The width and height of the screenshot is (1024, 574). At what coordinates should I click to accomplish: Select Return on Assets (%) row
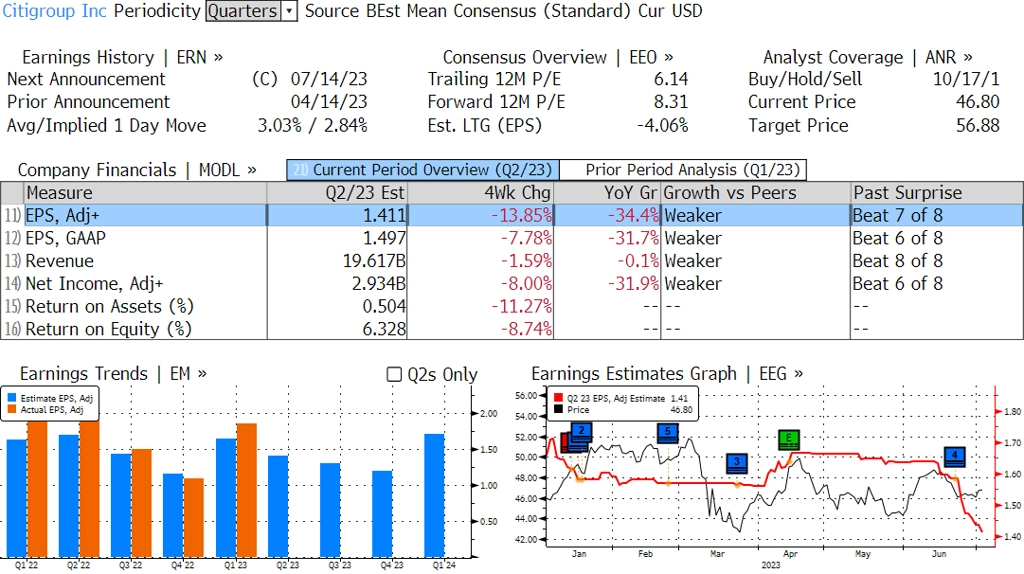(x=512, y=307)
